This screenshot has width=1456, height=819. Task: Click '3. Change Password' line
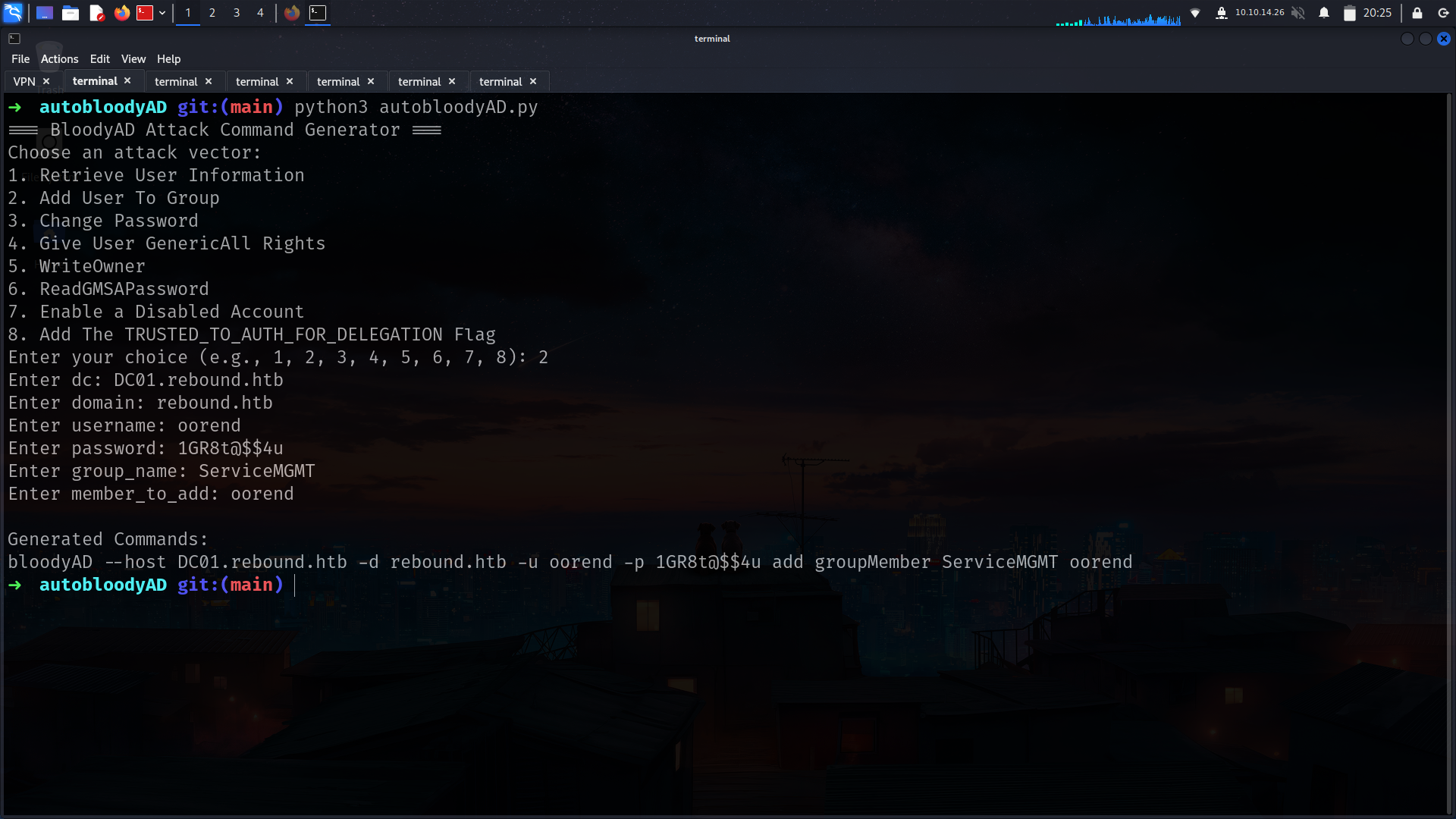point(103,221)
